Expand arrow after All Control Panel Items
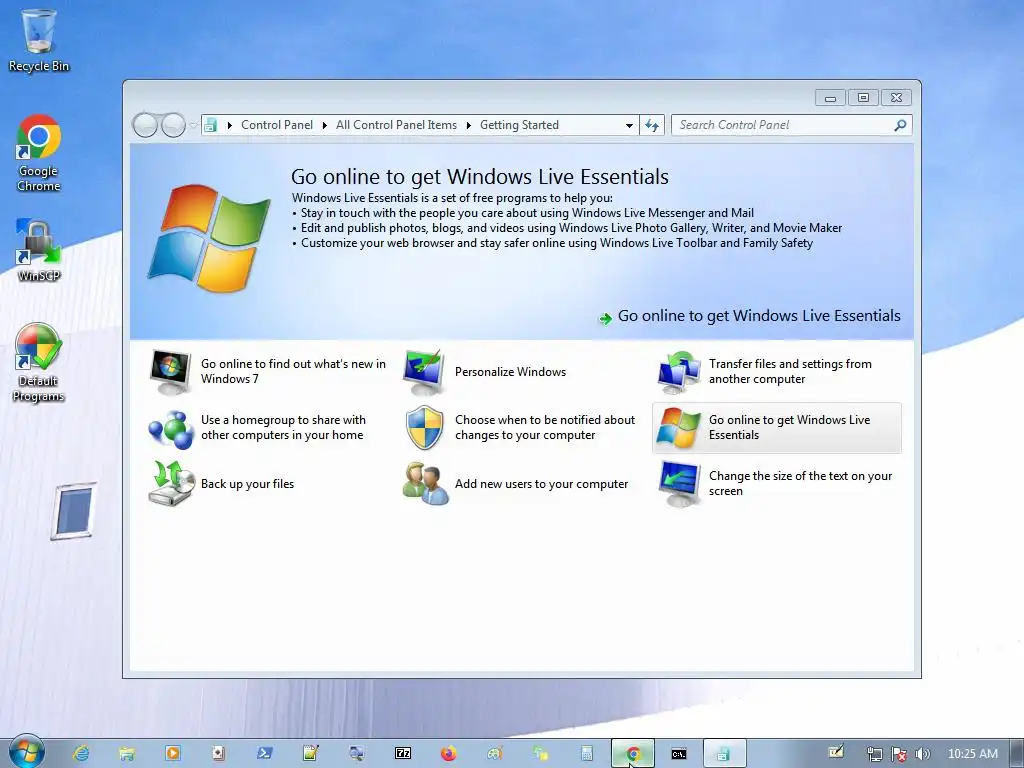The image size is (1024, 768). [x=468, y=125]
